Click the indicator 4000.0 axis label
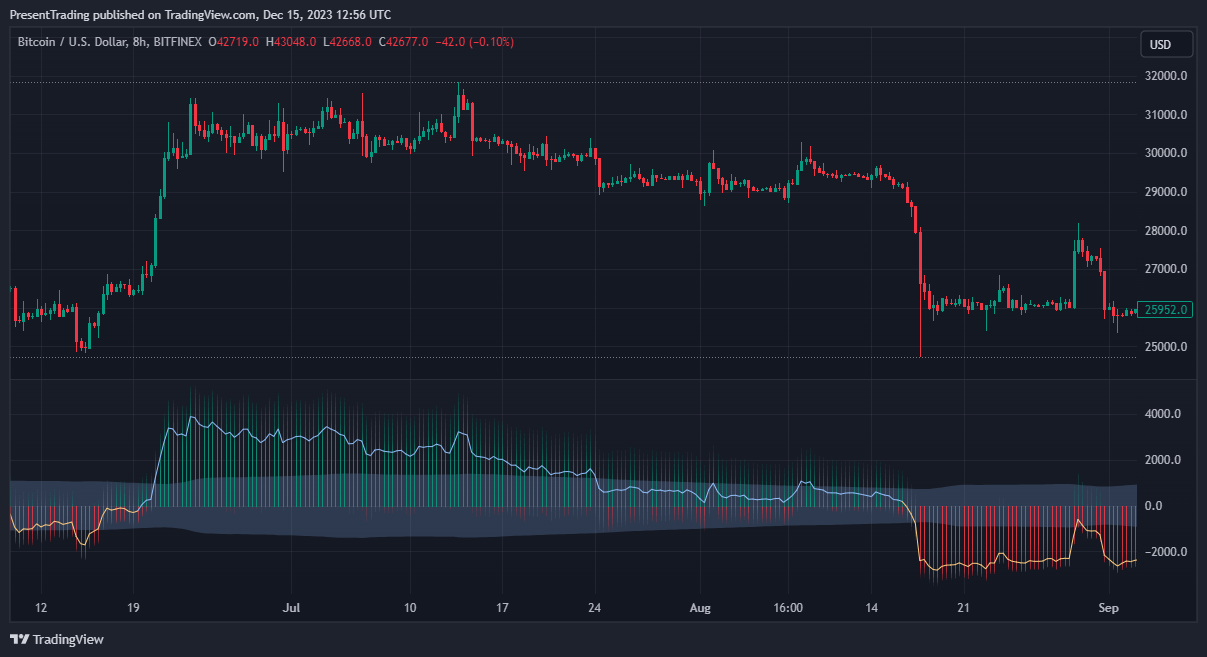1207x657 pixels. [x=1163, y=414]
